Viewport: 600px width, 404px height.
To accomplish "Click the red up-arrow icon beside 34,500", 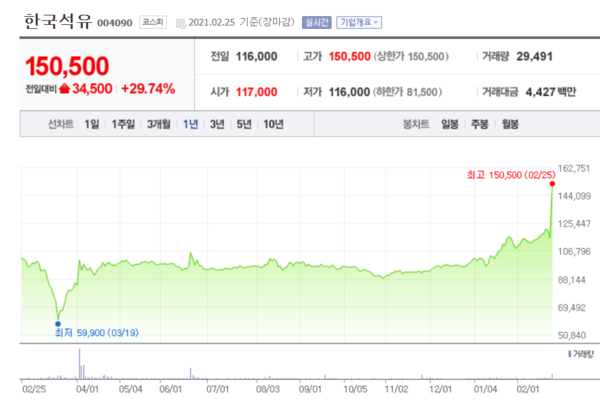I will tap(65, 88).
